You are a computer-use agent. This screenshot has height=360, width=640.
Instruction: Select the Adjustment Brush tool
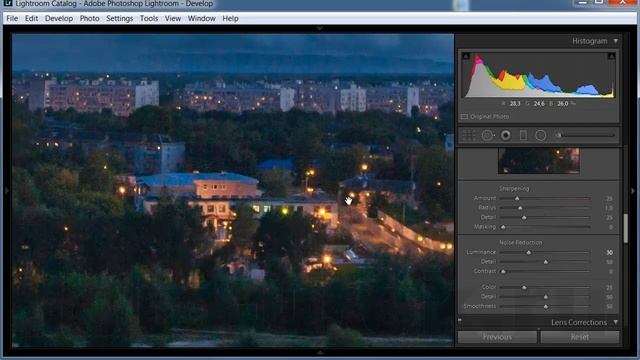(x=558, y=135)
